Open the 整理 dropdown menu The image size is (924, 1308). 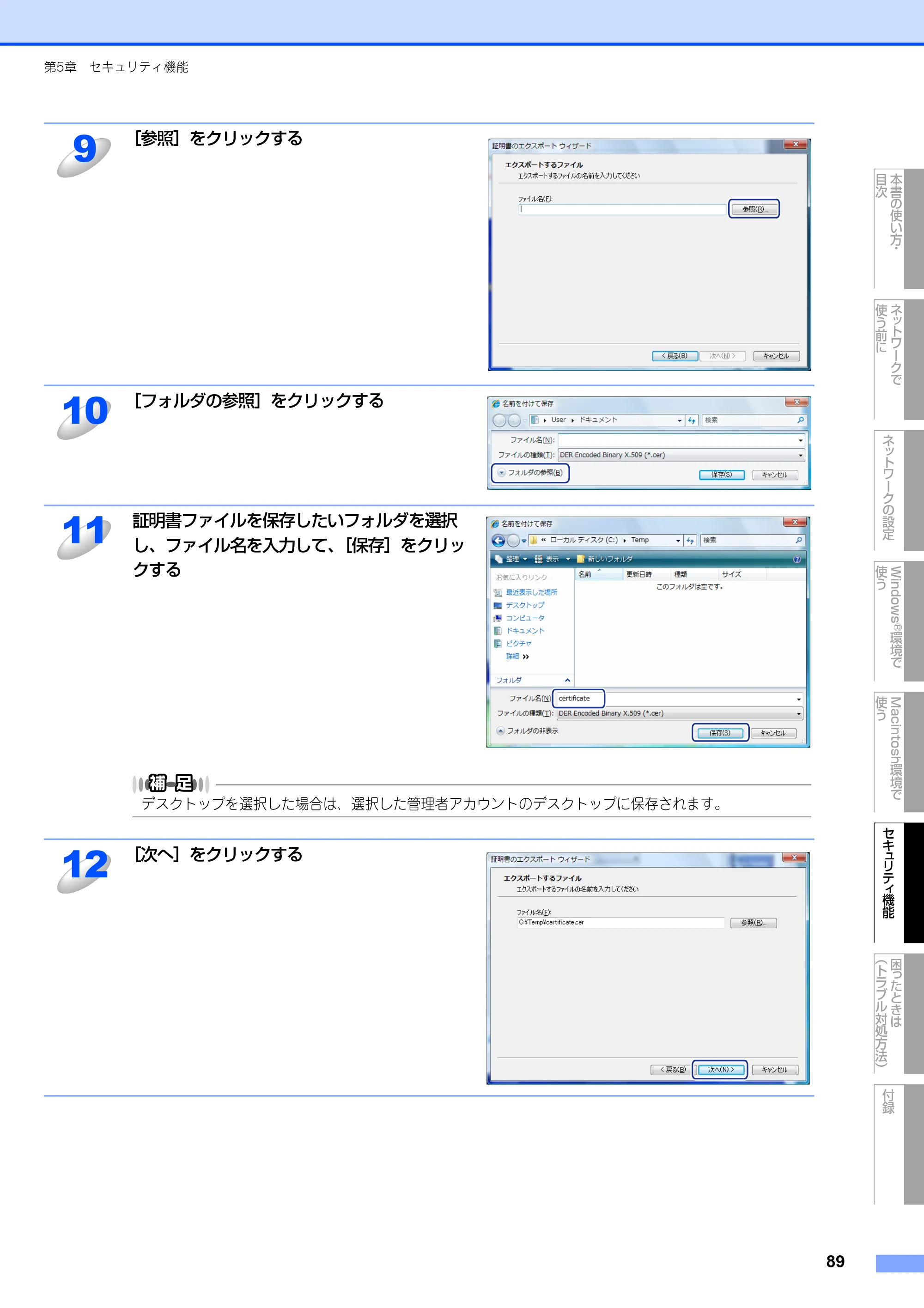tap(511, 560)
